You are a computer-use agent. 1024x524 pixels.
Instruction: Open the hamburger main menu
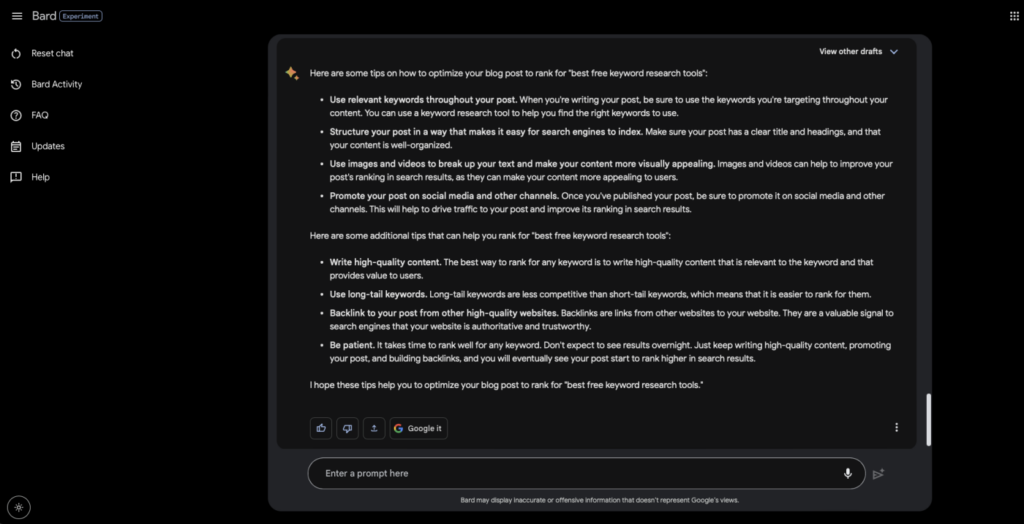[x=17, y=16]
